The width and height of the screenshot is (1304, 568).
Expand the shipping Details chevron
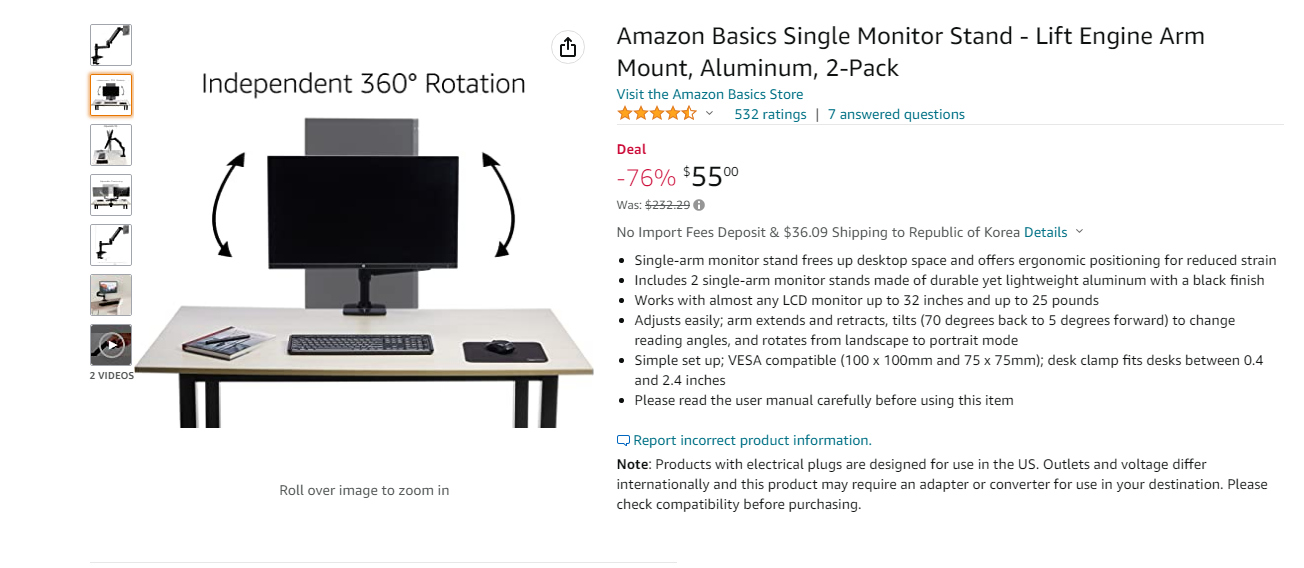point(1078,232)
